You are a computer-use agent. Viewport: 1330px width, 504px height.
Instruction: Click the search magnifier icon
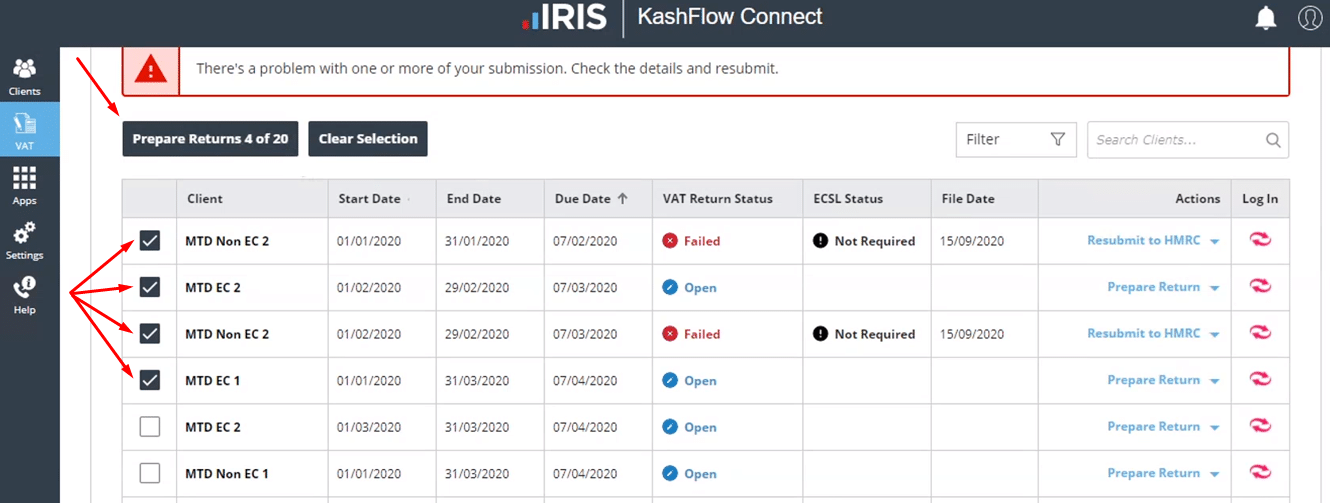pyautogui.click(x=1273, y=140)
